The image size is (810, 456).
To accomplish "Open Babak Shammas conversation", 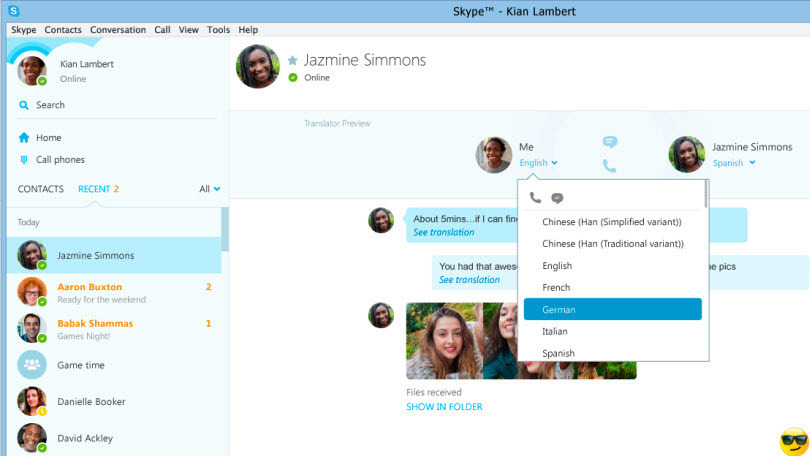I will (x=114, y=328).
